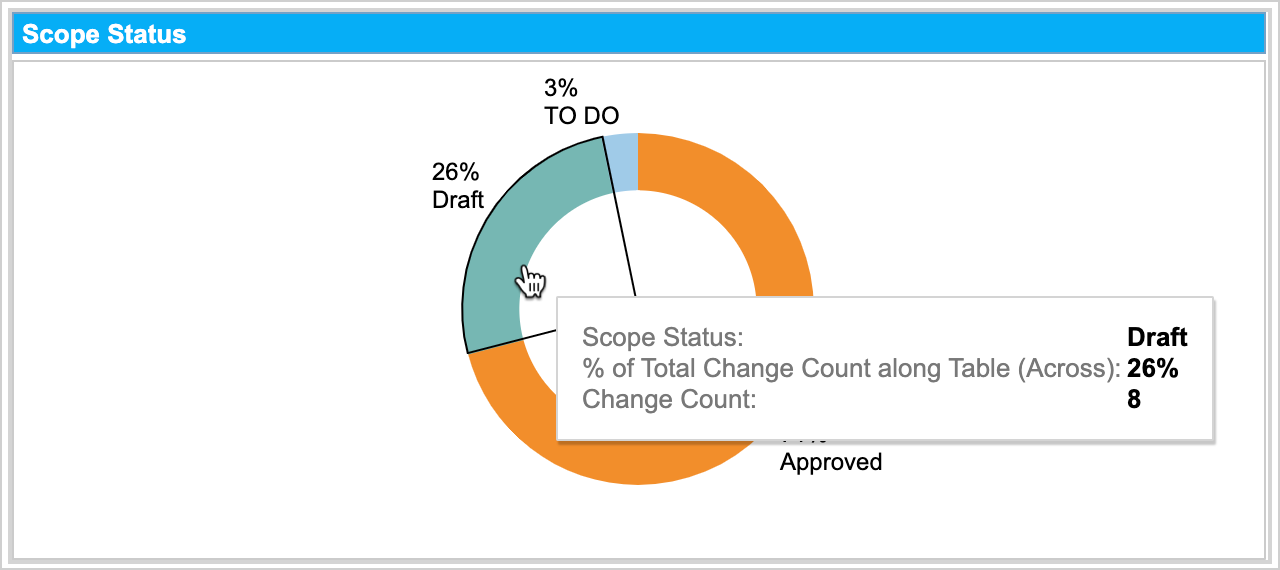Select the "Draft" label beside the chart
Image resolution: width=1280 pixels, height=570 pixels.
(458, 199)
